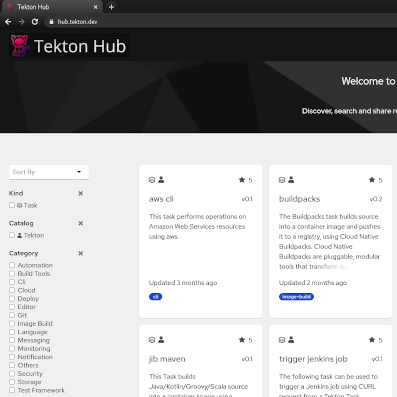Check the Tekton catalog checkbox
The height and width of the screenshot is (397, 397).
tap(12, 235)
